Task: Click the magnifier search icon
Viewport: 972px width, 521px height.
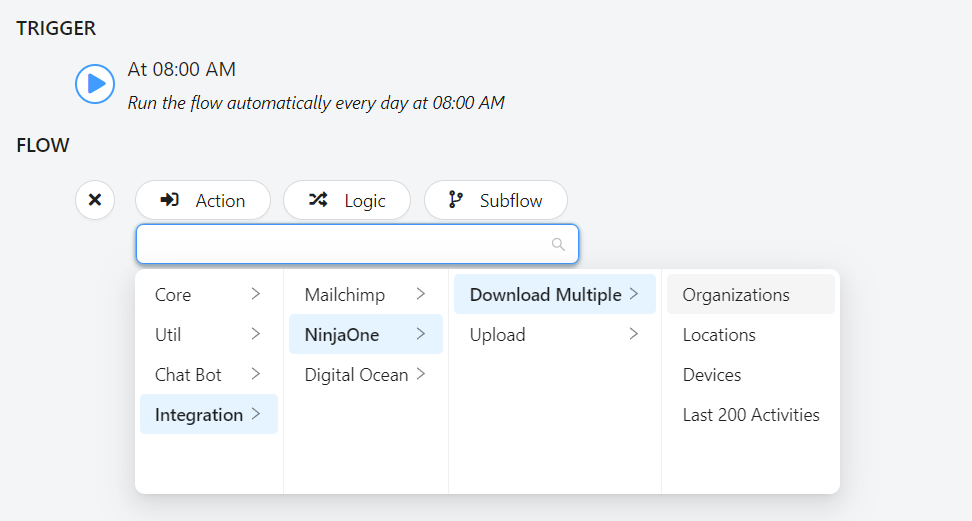Action: 558,244
